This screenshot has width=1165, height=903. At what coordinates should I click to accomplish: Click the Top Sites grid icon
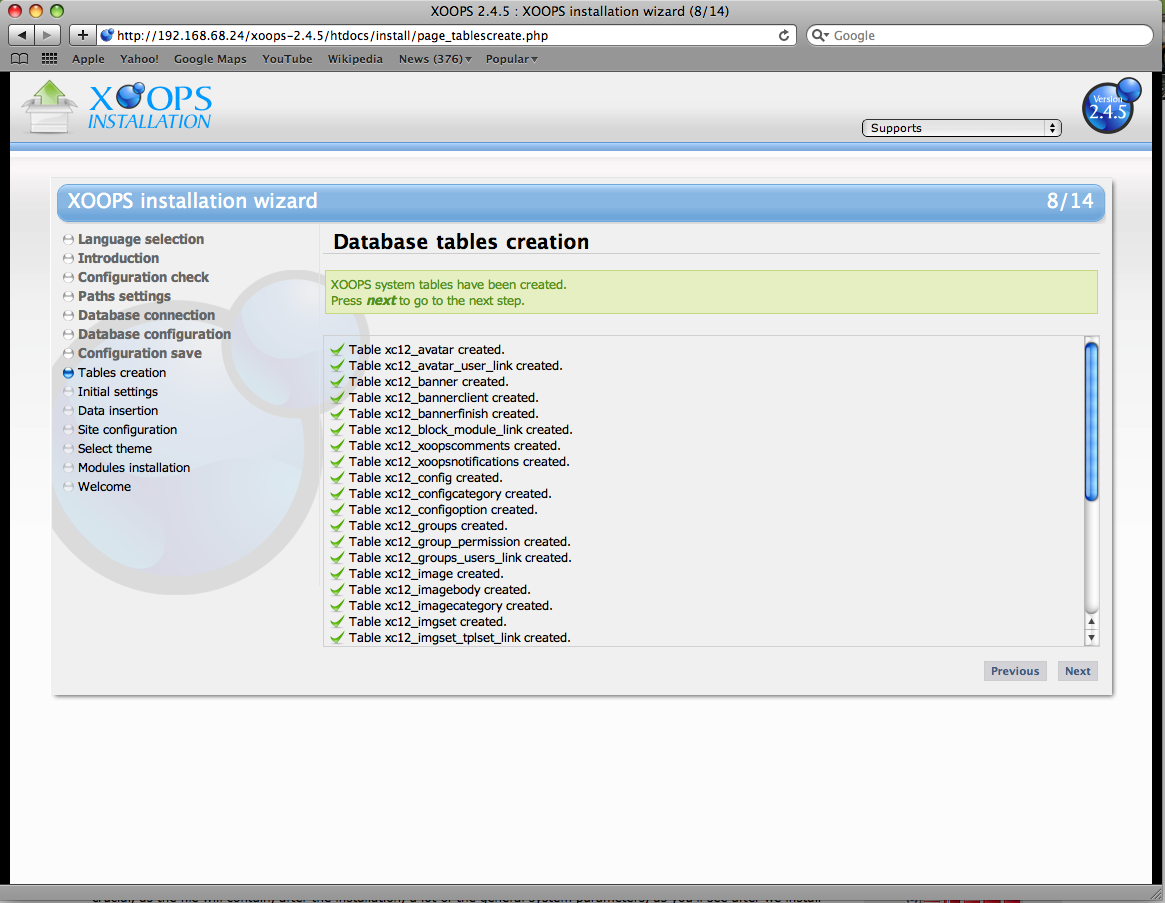[x=47, y=58]
